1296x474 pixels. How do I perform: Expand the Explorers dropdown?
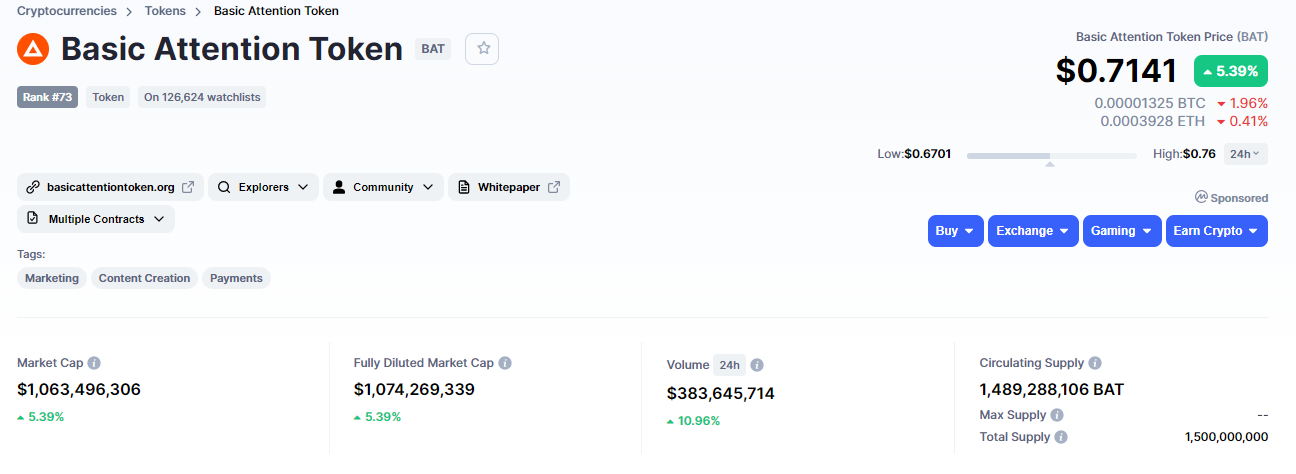264,187
